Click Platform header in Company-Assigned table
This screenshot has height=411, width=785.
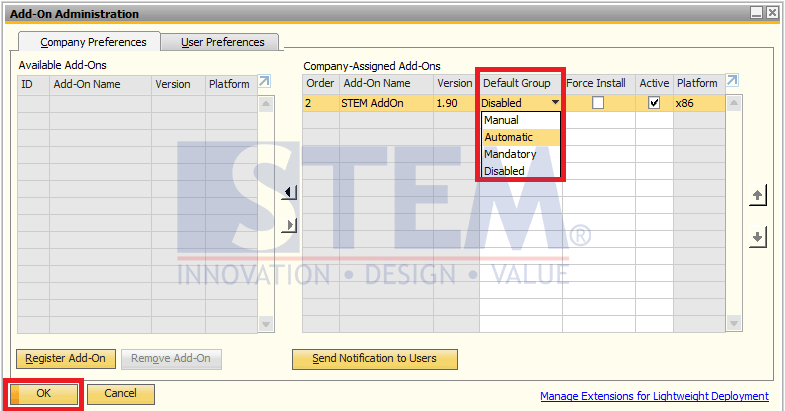tap(699, 83)
